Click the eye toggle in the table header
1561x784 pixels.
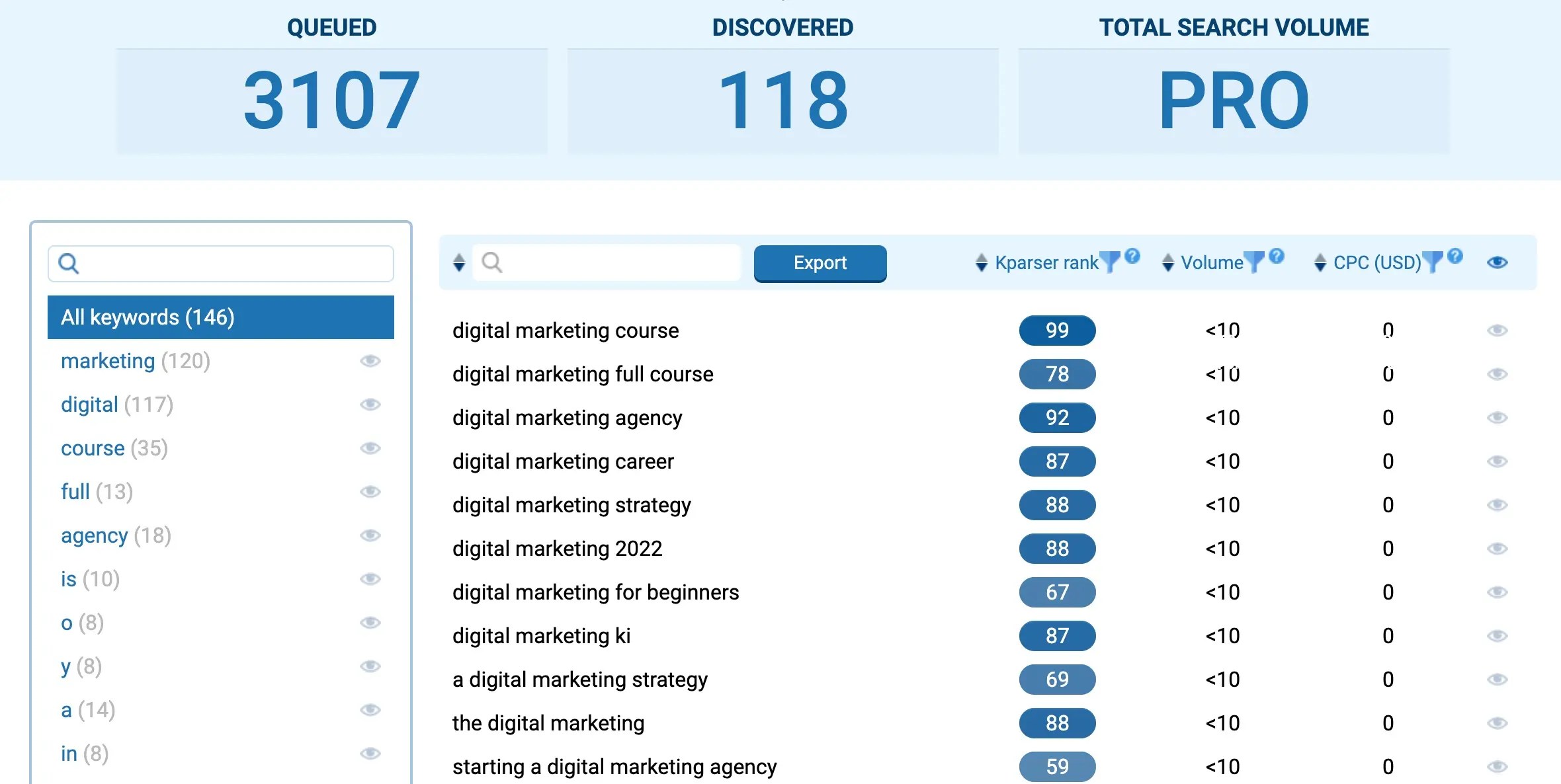click(1498, 262)
